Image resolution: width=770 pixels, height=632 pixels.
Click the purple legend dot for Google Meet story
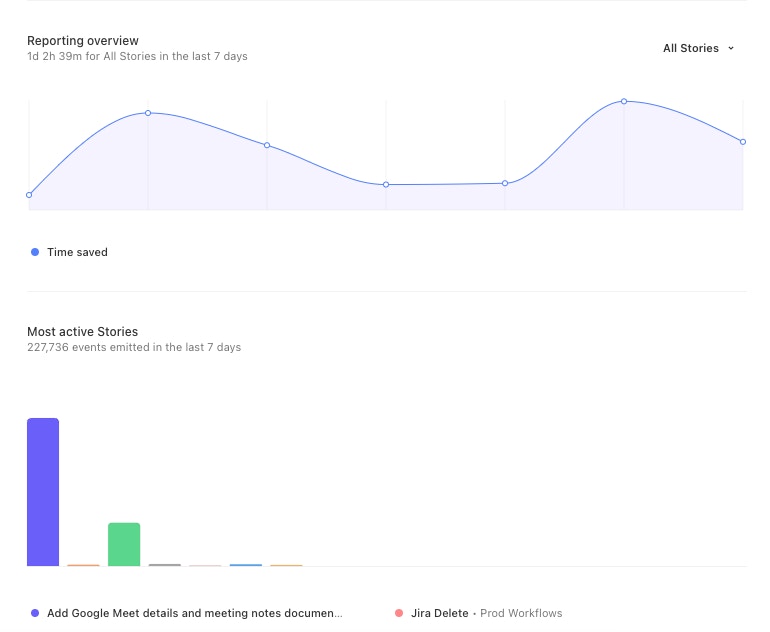point(35,613)
